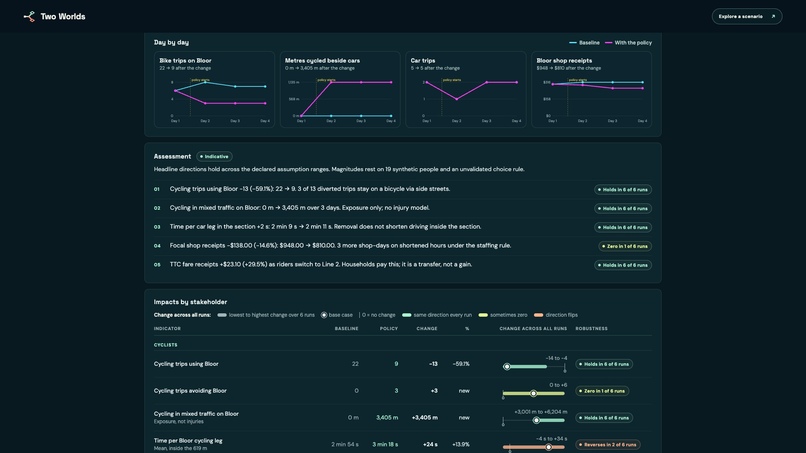Open the Bloor shop receipts chart
Screen dimensions: 806x453
click(591, 89)
